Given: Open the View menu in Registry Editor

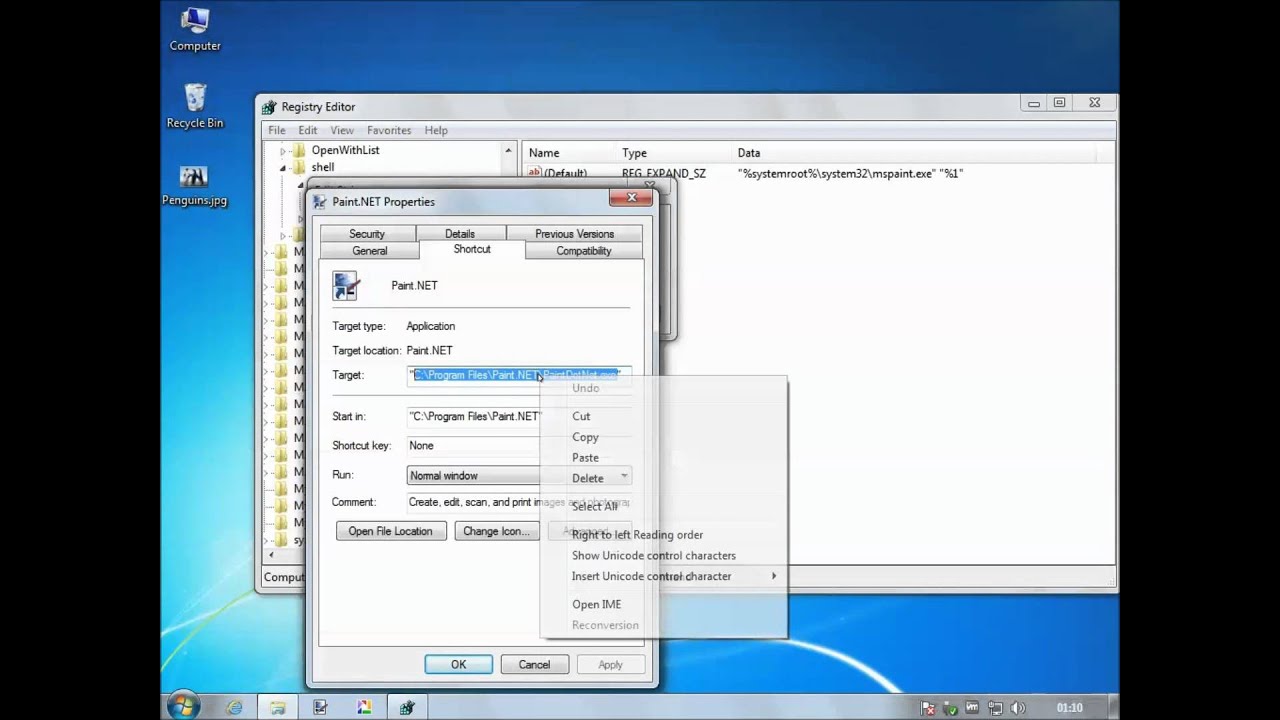Looking at the screenshot, I should click(x=342, y=130).
